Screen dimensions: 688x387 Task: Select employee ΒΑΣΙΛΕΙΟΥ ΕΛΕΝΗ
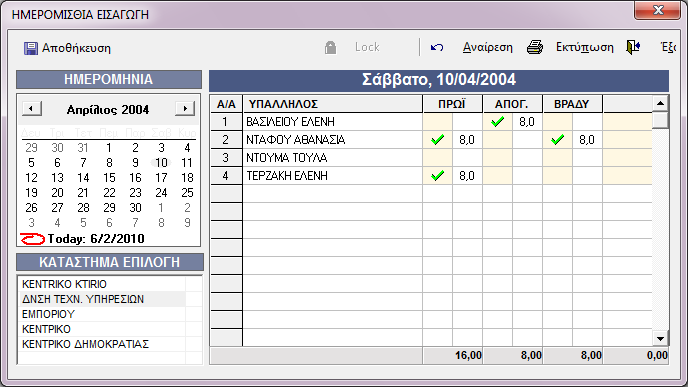point(333,122)
